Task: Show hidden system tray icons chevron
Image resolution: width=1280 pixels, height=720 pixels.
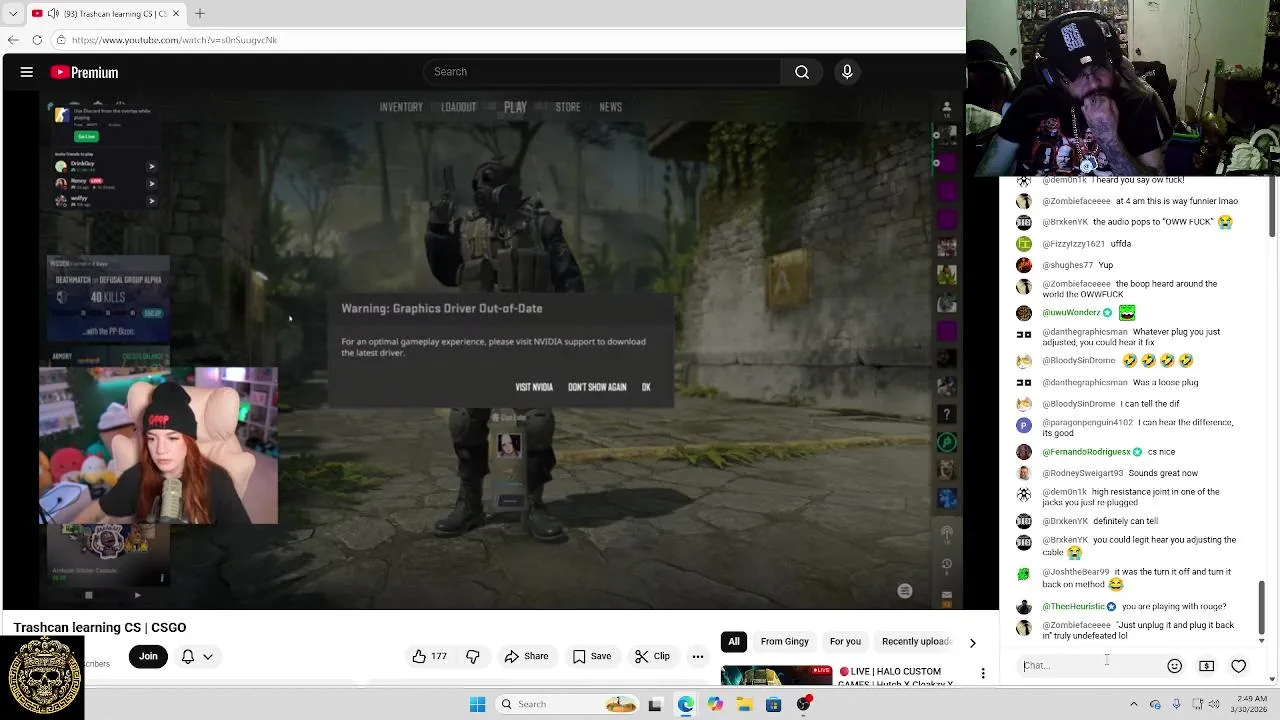Action: pyautogui.click(x=1133, y=704)
